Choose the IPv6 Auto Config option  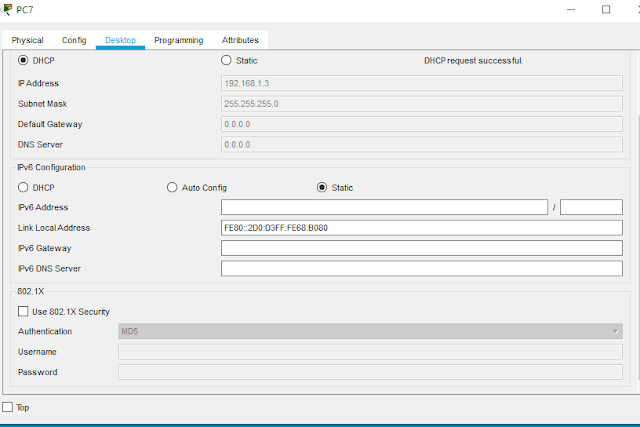click(x=172, y=187)
